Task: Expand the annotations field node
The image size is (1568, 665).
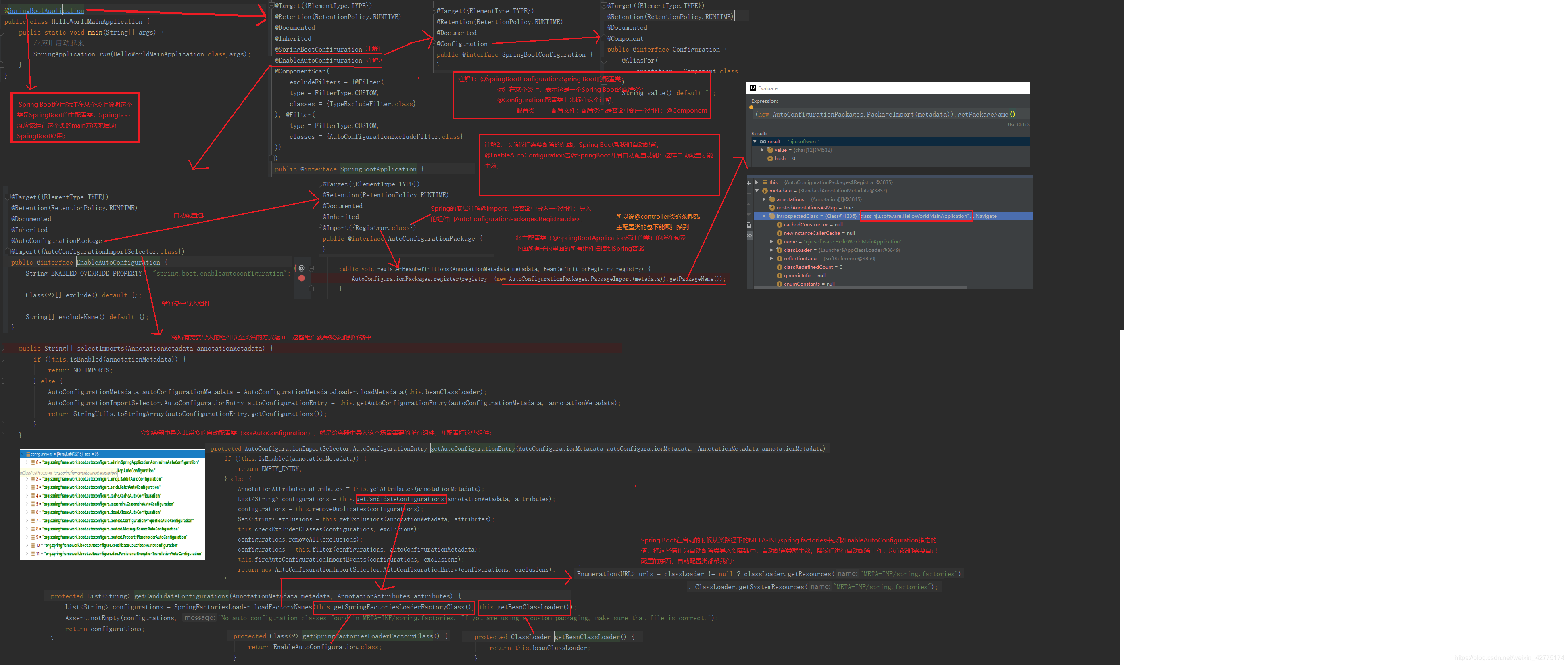Action: pyautogui.click(x=764, y=199)
